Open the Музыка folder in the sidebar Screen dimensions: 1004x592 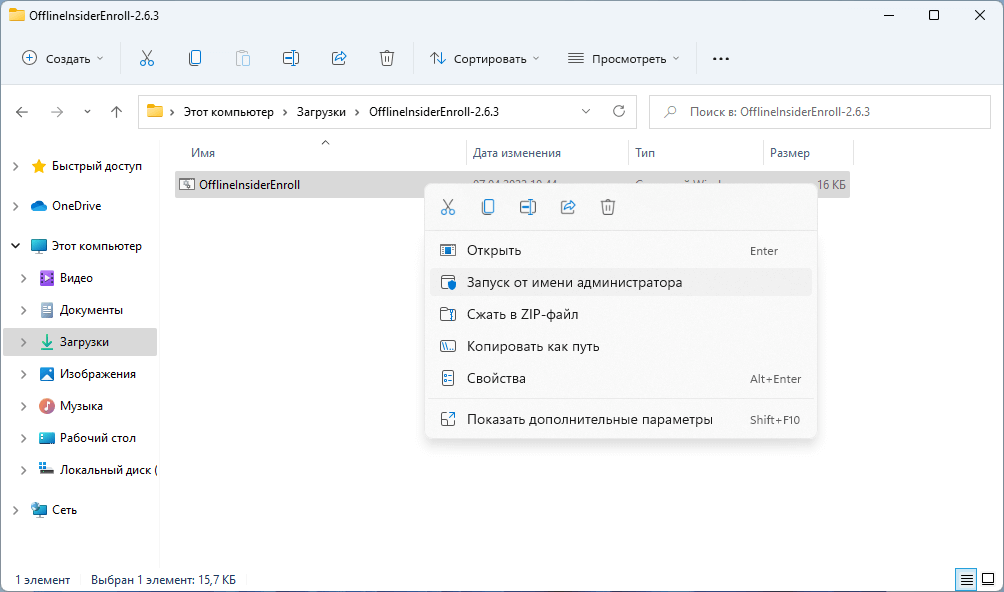[81, 406]
